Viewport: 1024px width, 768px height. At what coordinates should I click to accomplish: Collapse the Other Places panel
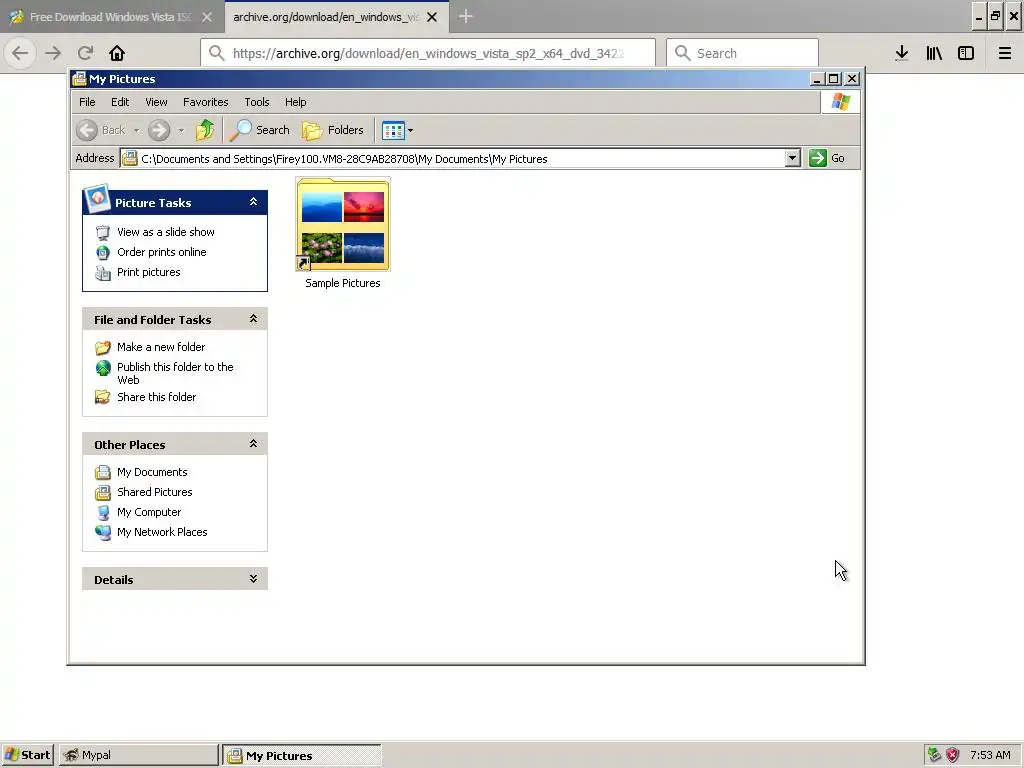(x=253, y=443)
